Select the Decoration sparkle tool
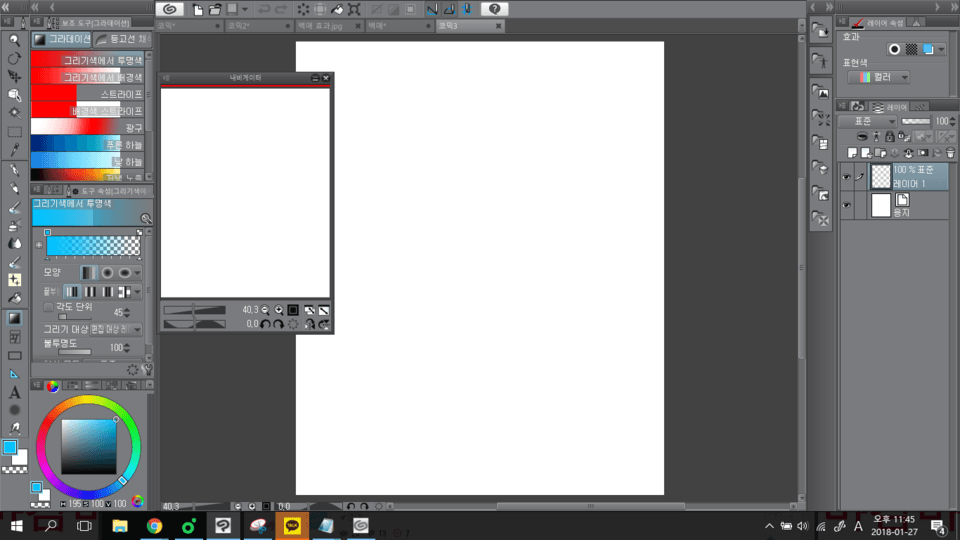This screenshot has width=960, height=540. [x=14, y=280]
